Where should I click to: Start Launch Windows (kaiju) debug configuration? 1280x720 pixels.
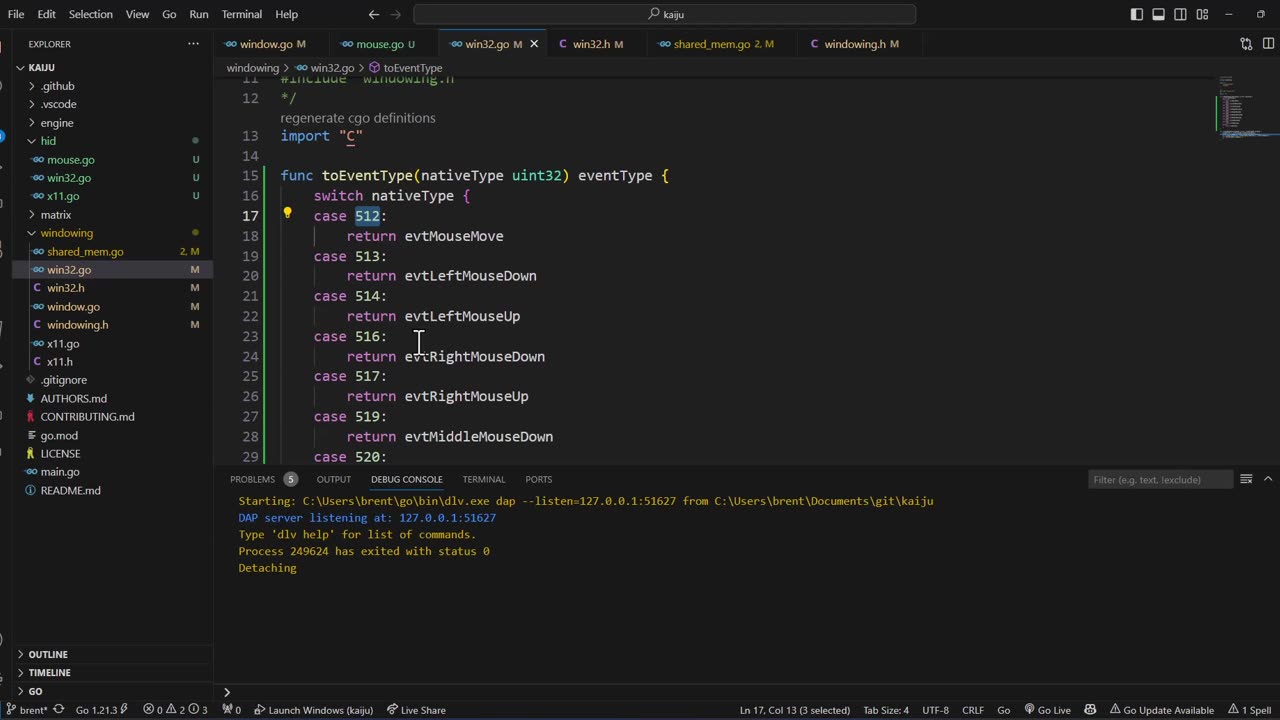[x=313, y=710]
